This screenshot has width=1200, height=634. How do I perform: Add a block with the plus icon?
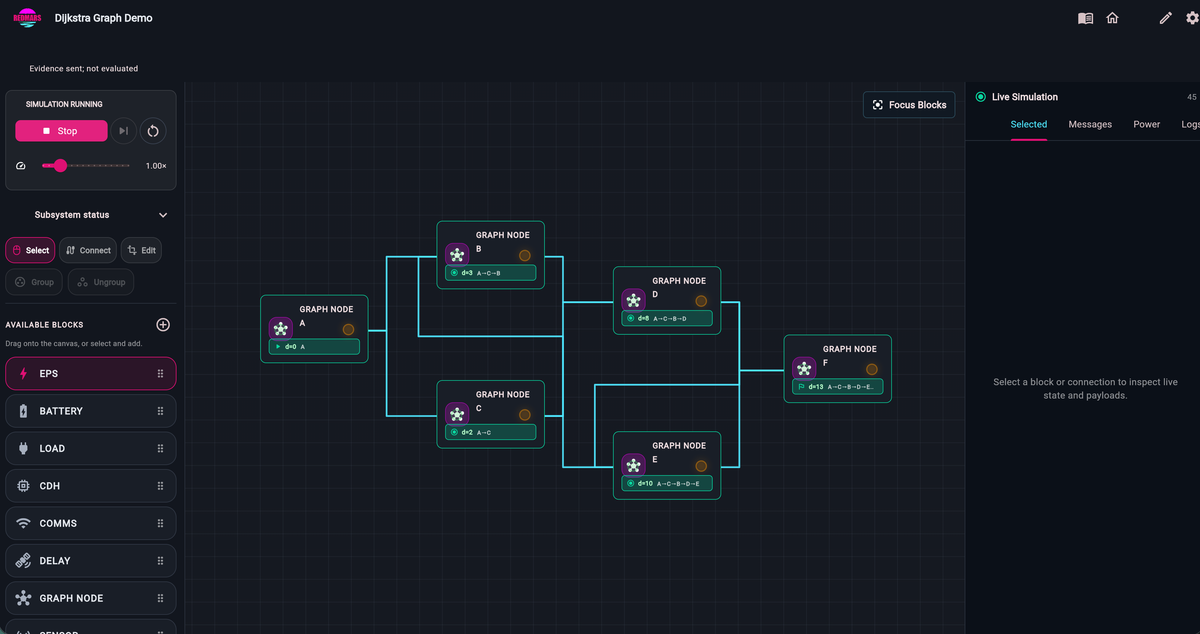(163, 325)
